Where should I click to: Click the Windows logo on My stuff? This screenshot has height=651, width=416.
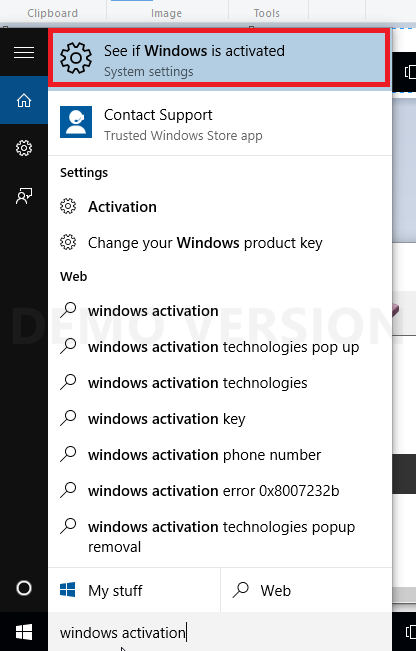pos(68,590)
